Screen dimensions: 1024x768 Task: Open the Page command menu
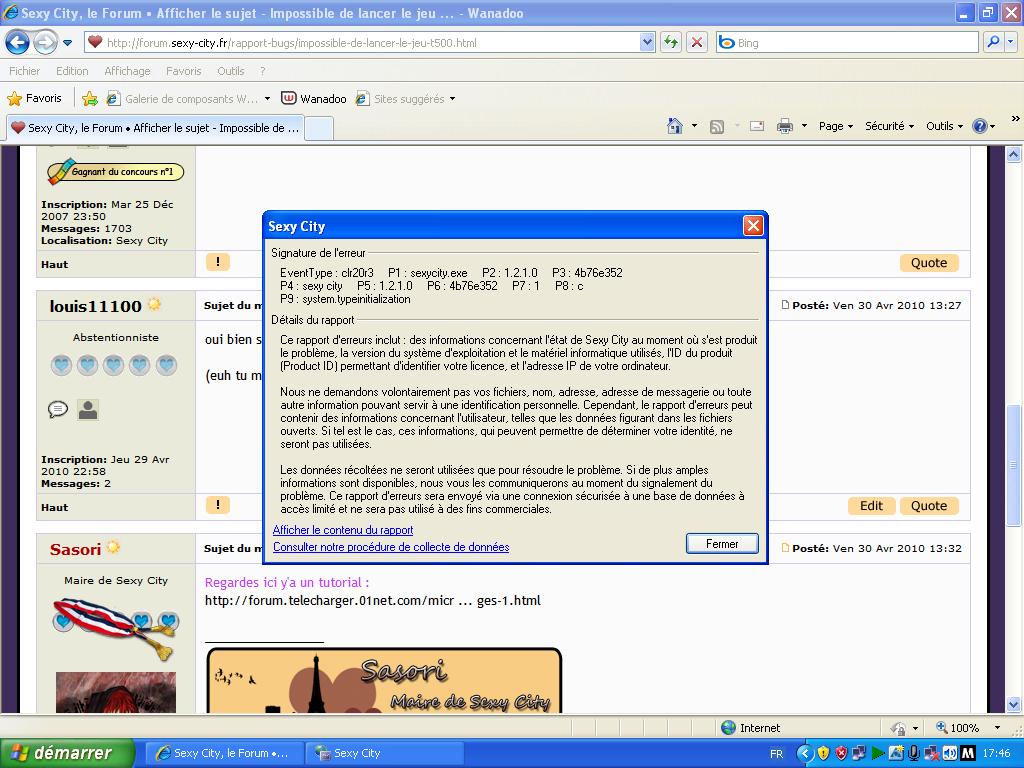pyautogui.click(x=836, y=126)
